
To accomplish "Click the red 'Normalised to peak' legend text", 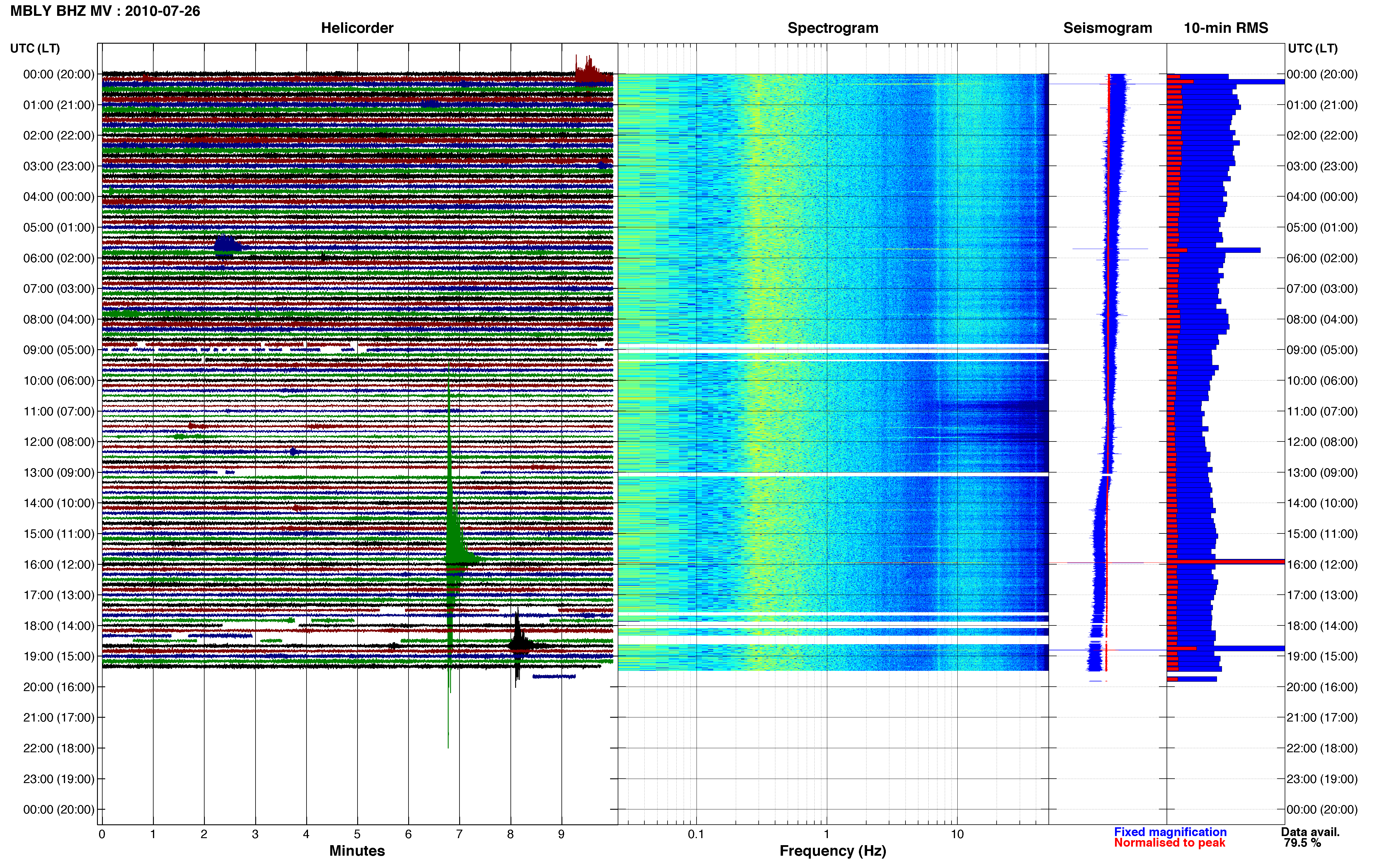I will (1170, 843).
